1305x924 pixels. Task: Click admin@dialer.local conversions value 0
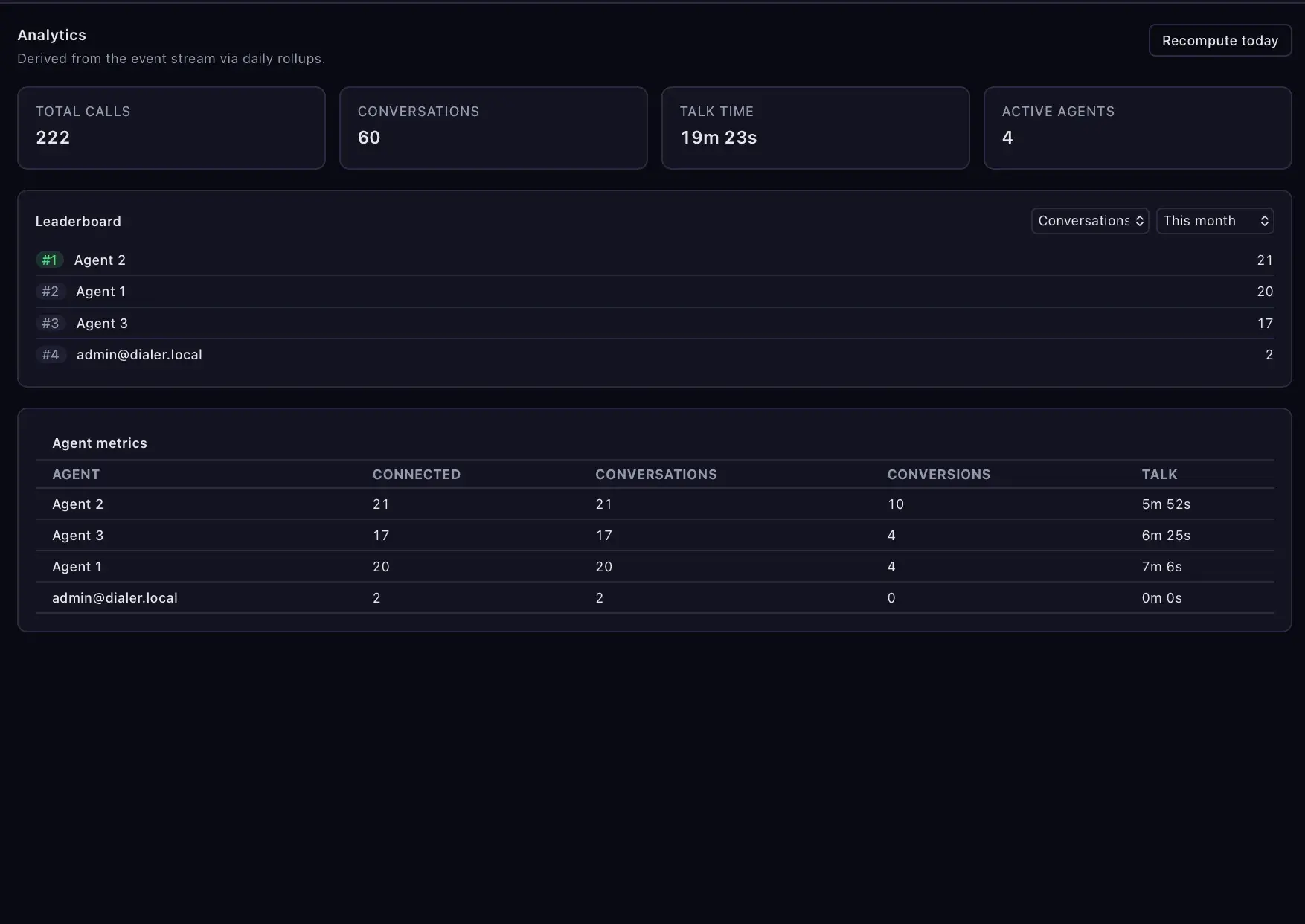tap(891, 598)
